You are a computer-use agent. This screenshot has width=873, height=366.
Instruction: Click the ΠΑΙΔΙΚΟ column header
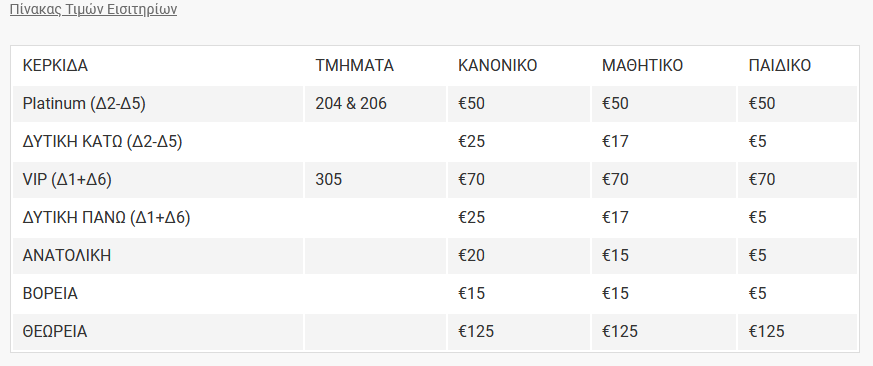[779, 66]
